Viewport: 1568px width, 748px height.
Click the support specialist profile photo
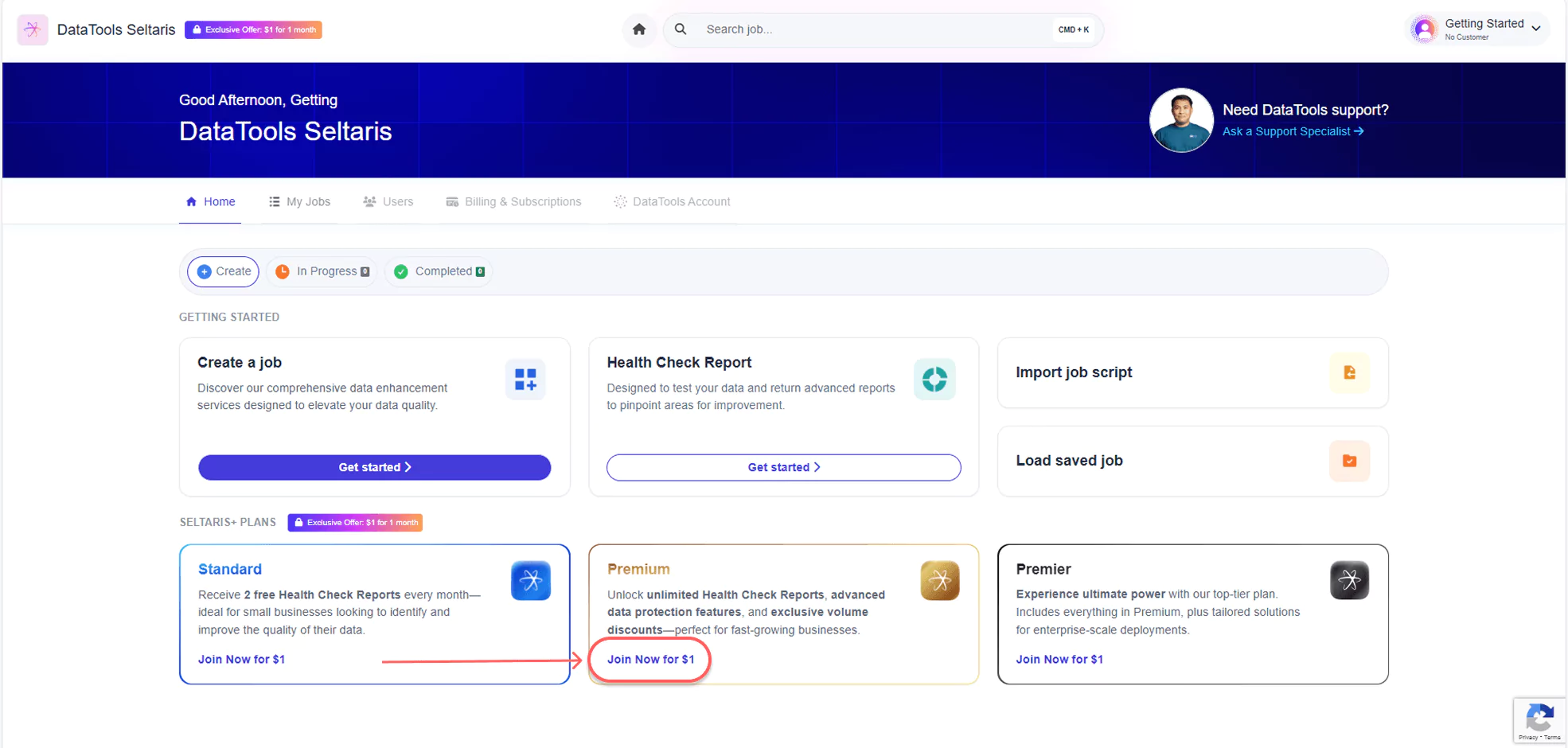pos(1180,120)
